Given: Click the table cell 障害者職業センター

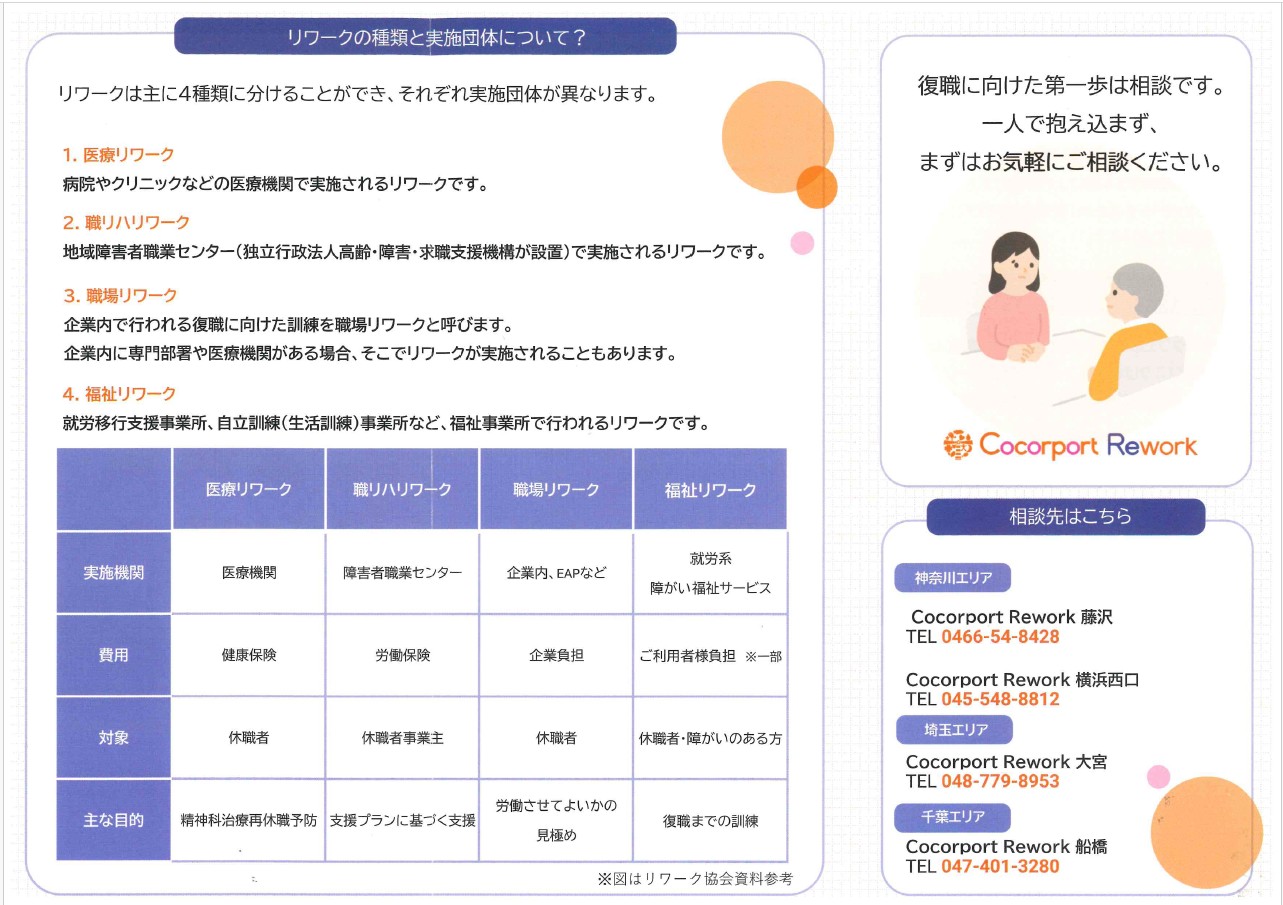Looking at the screenshot, I should pyautogui.click(x=403, y=573).
